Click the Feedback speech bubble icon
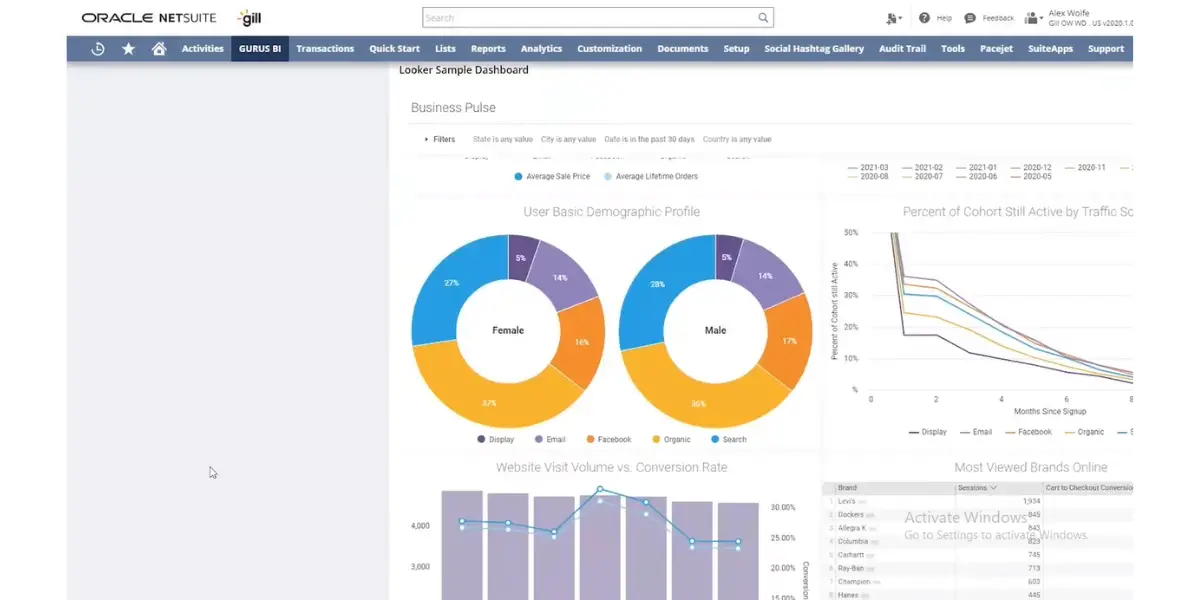 click(x=970, y=18)
